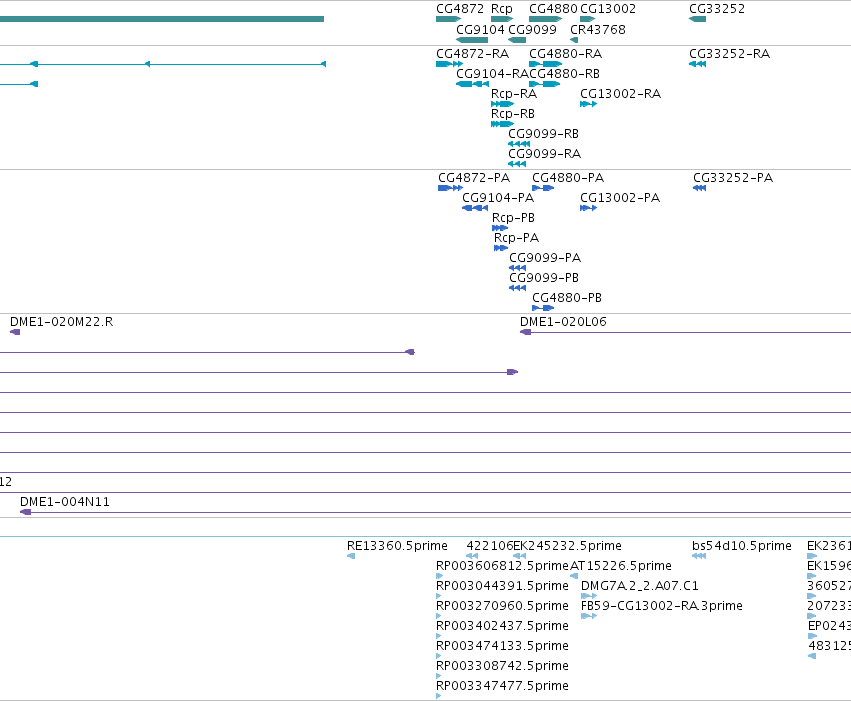
Task: Click EST EK245232.5prime
Action: point(567,546)
